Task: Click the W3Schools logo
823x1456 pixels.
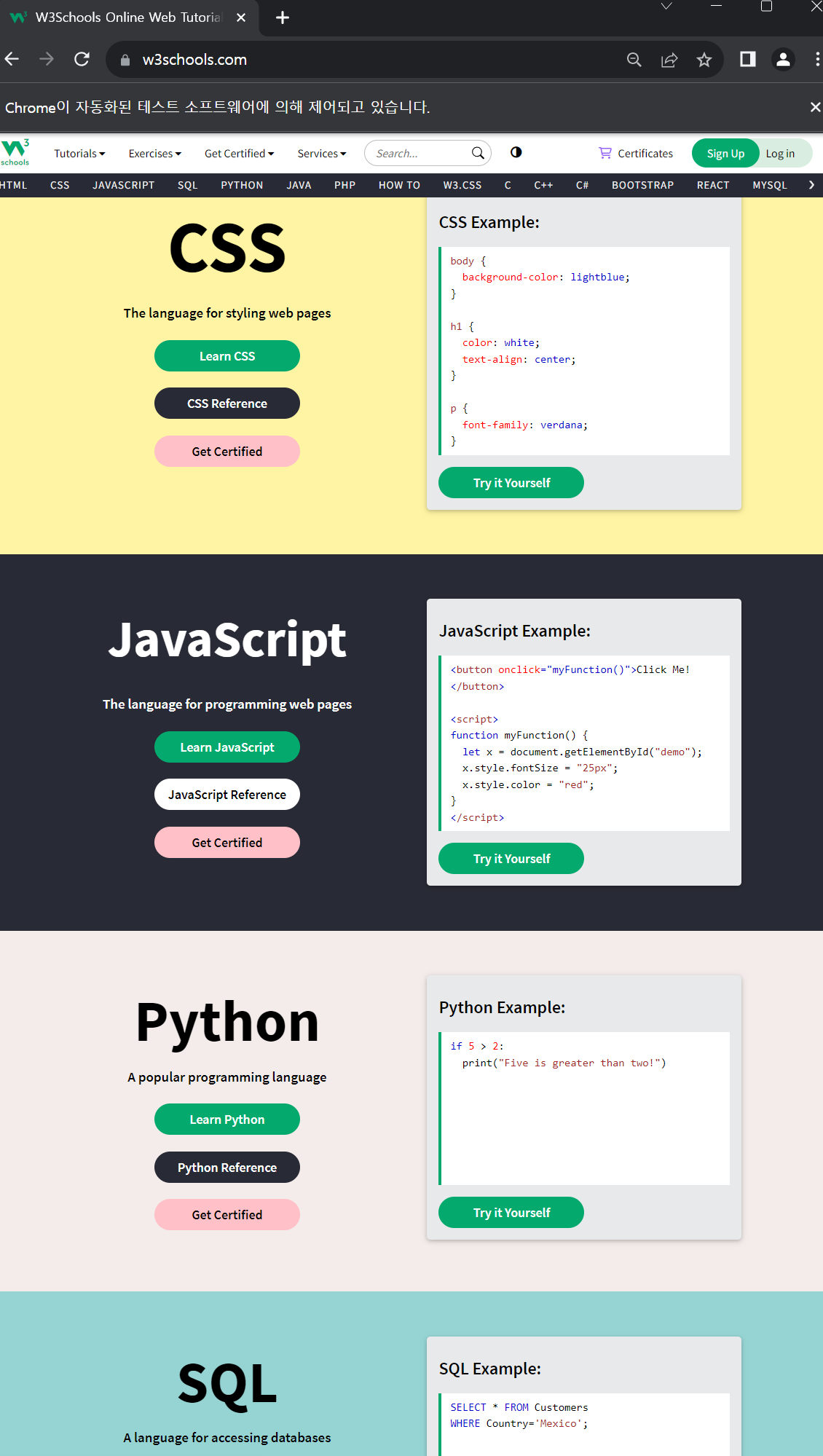Action: 15,152
